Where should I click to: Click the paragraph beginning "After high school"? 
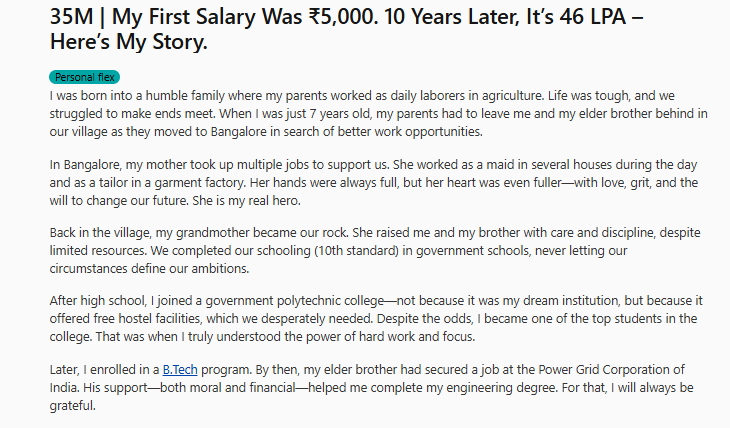click(376, 319)
